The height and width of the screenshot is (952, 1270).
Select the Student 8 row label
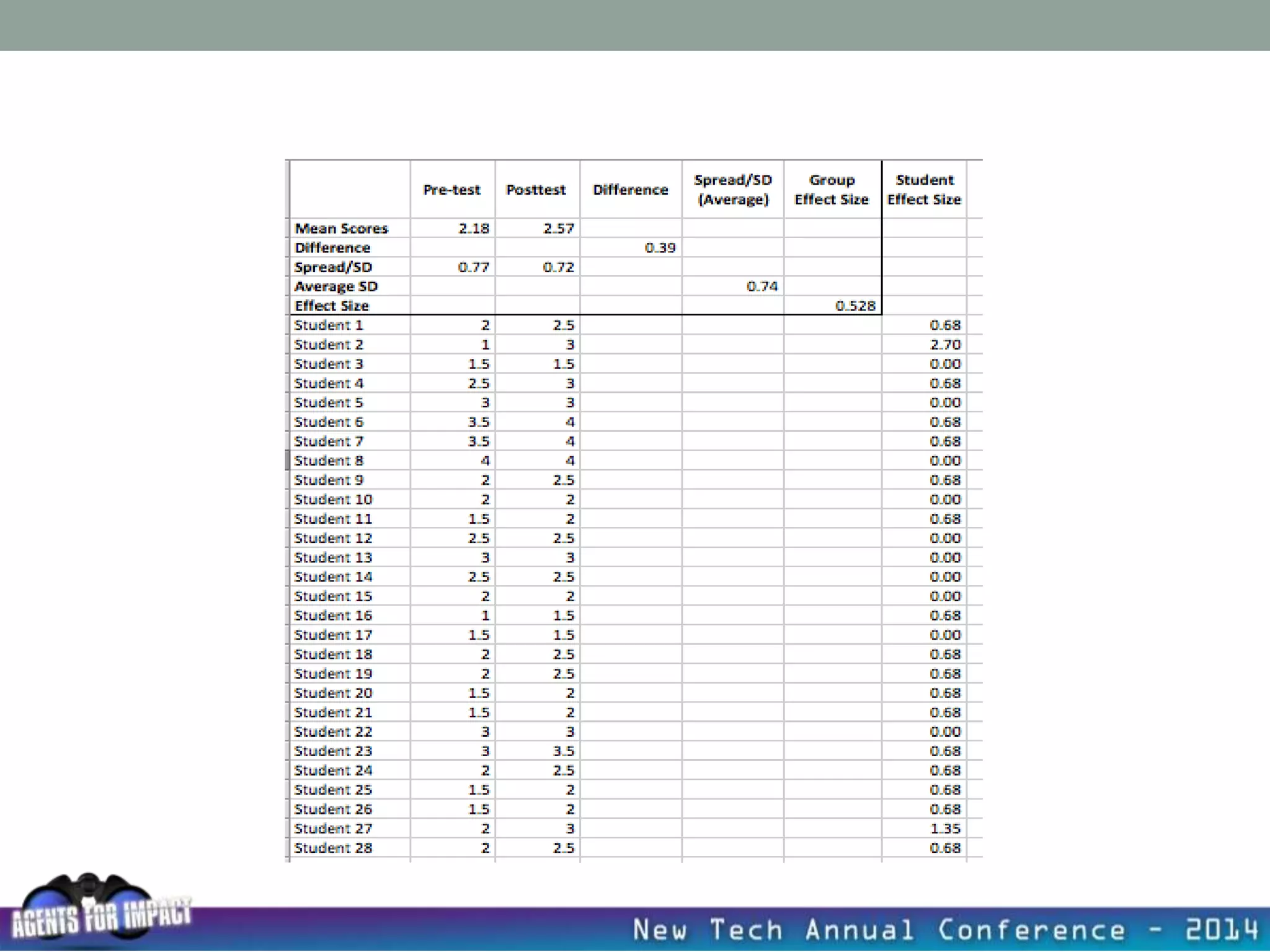tap(329, 461)
